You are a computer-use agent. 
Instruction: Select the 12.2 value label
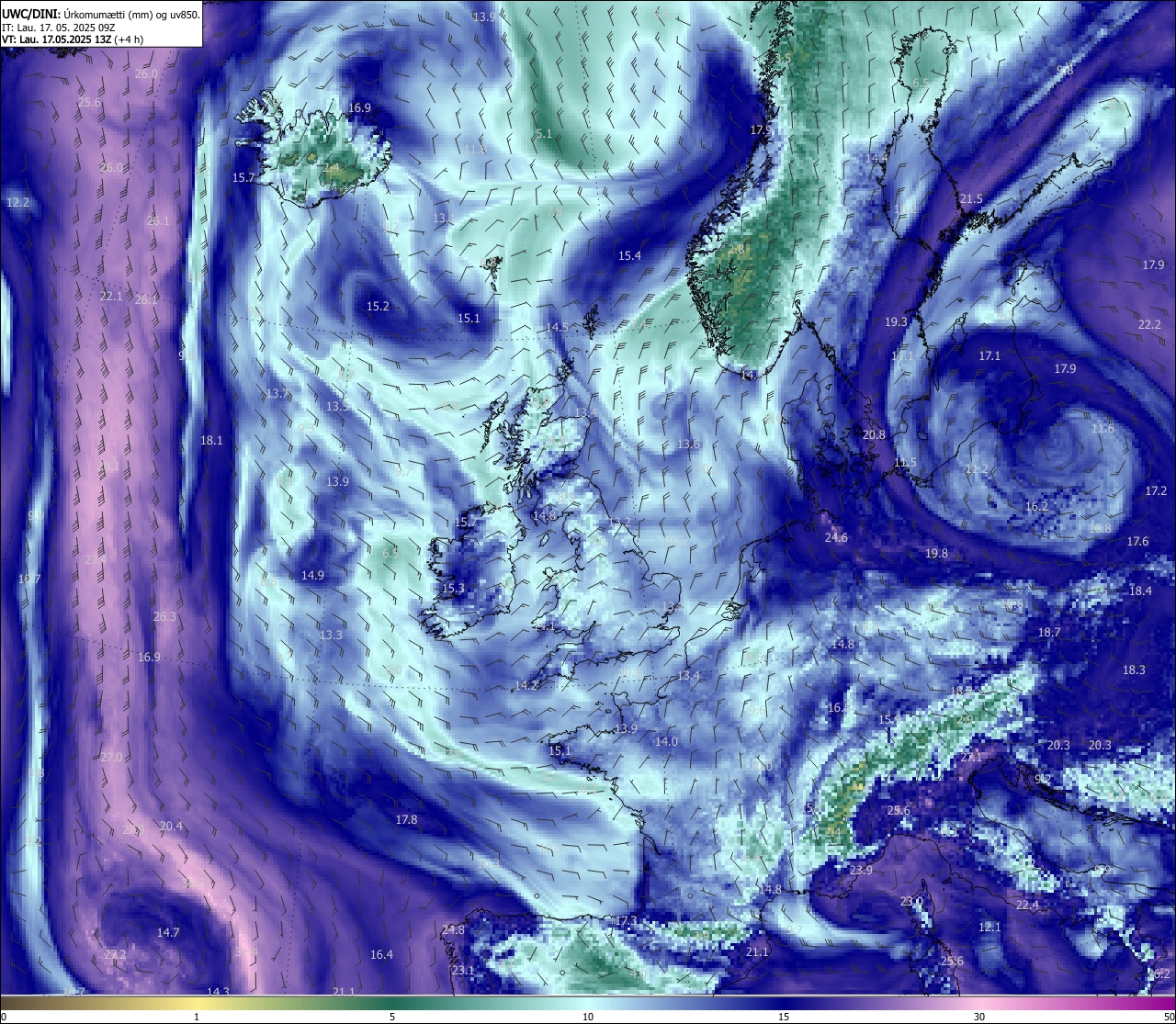tap(17, 202)
